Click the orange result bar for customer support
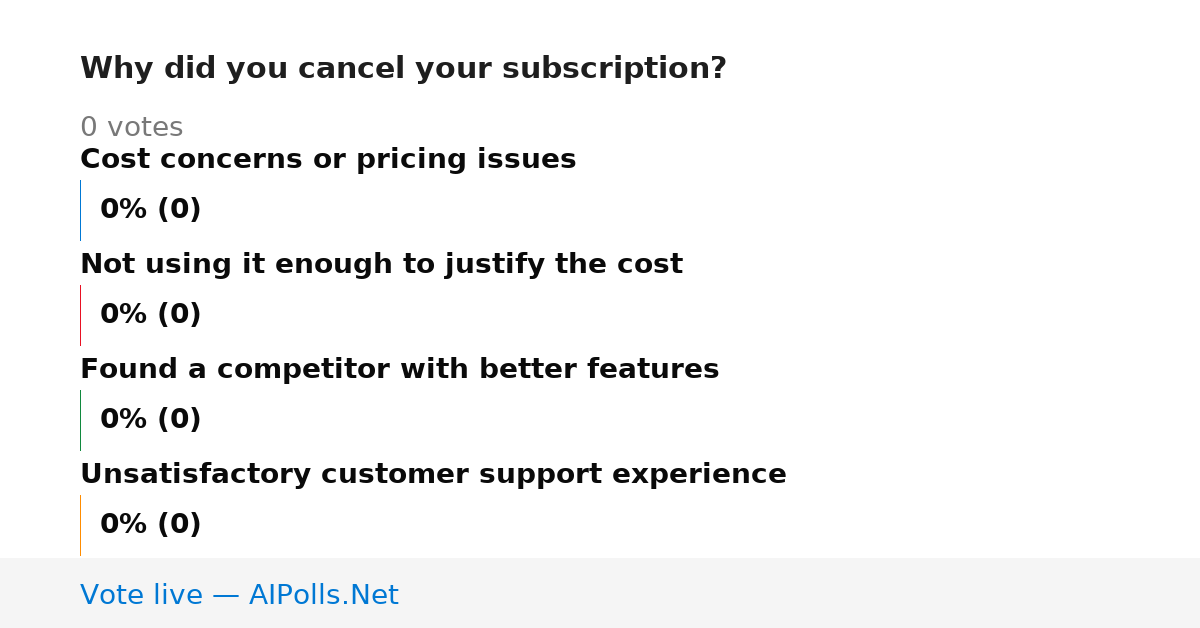 [80, 525]
